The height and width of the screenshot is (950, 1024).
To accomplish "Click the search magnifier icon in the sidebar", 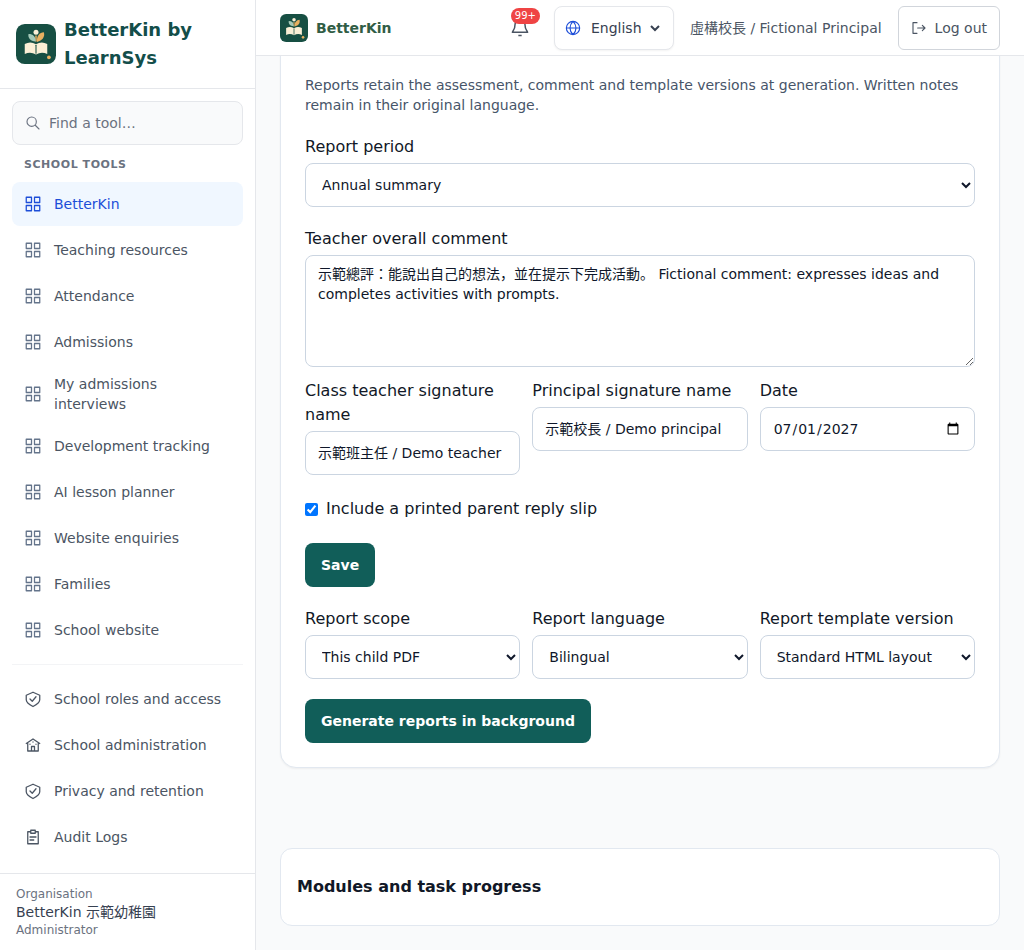I will point(33,123).
